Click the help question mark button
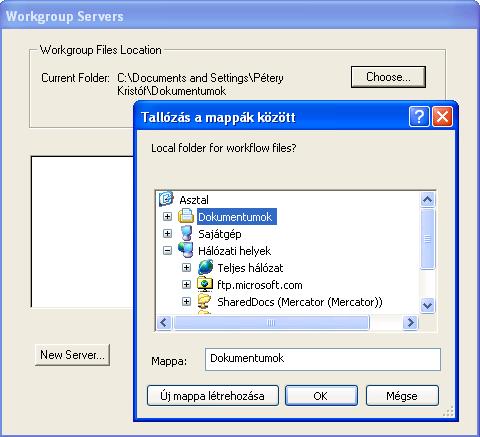This screenshot has width=480, height=437. (x=419, y=117)
